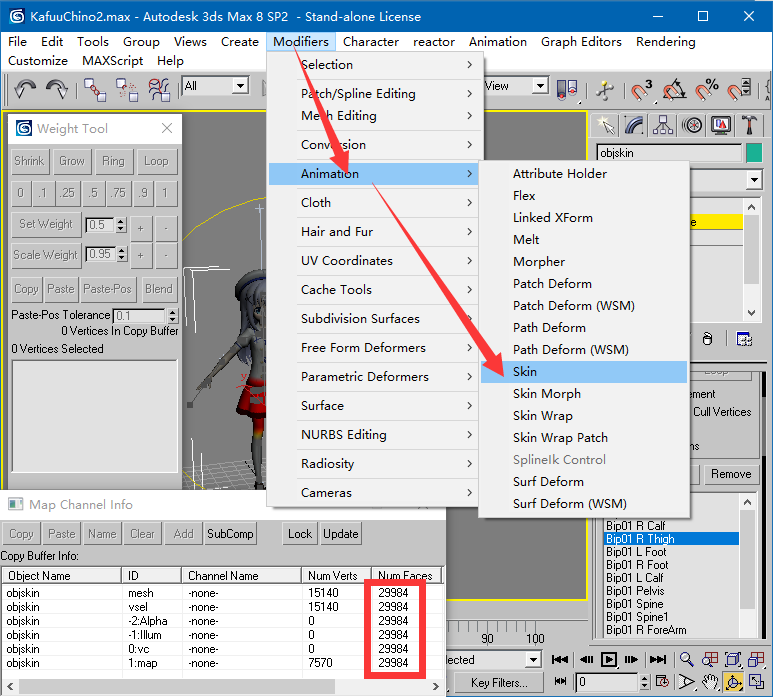Image resolution: width=773 pixels, height=697 pixels.
Task: Toggle the Angle Snap icon
Action: [x=674, y=91]
